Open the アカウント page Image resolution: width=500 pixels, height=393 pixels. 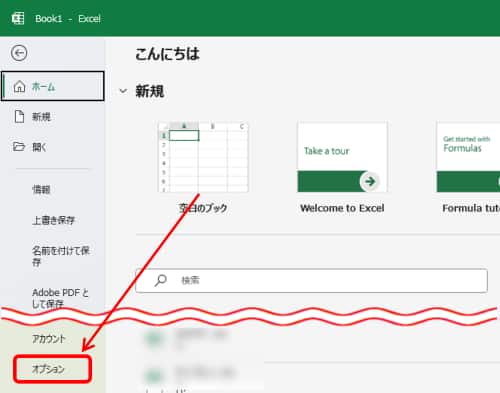point(49,339)
